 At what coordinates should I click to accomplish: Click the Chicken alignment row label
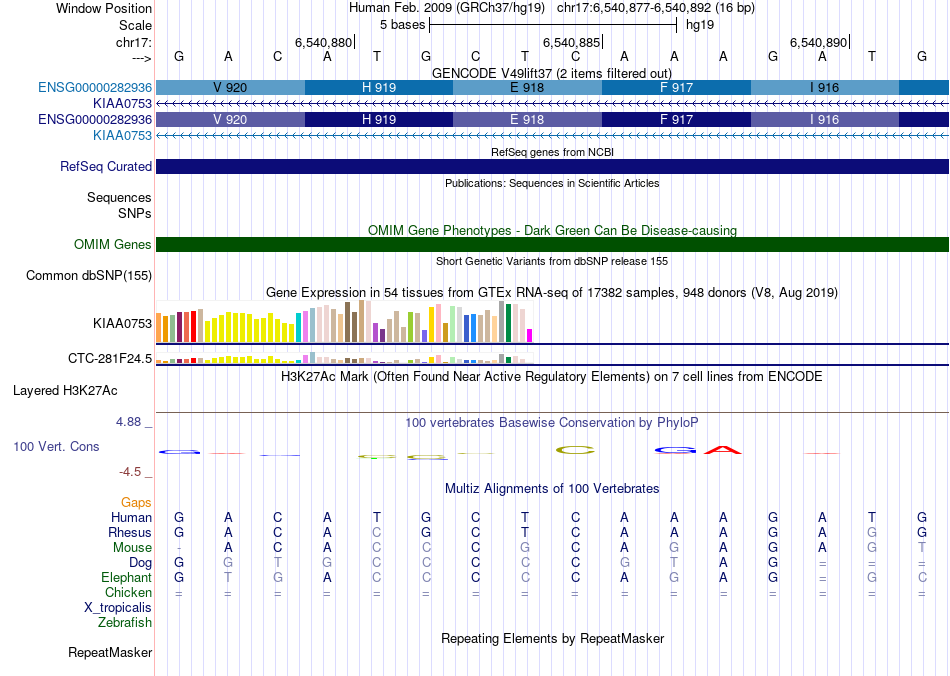click(128, 592)
